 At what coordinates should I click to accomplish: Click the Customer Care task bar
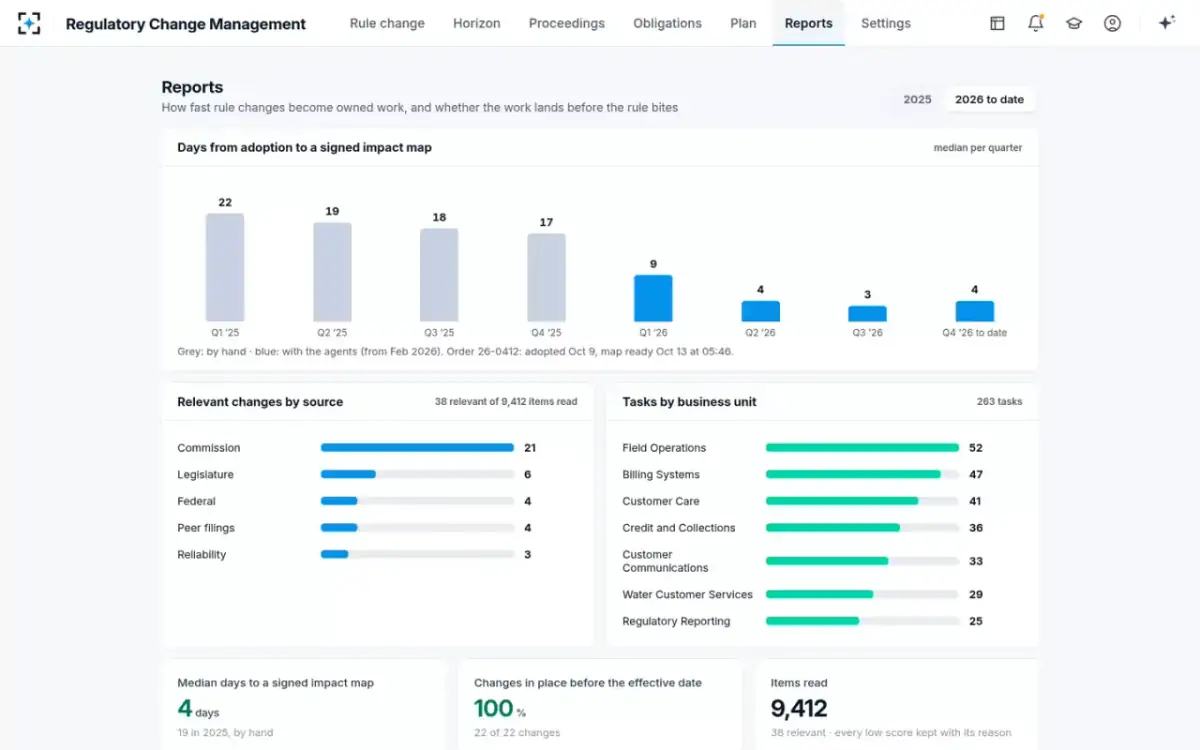pyautogui.click(x=862, y=501)
